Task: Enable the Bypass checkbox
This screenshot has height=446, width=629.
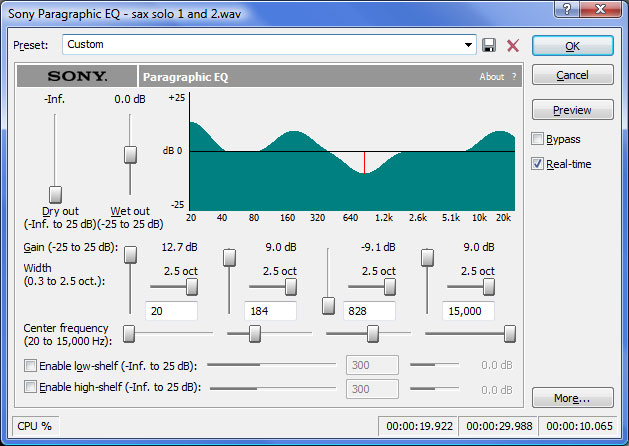Action: pos(537,139)
